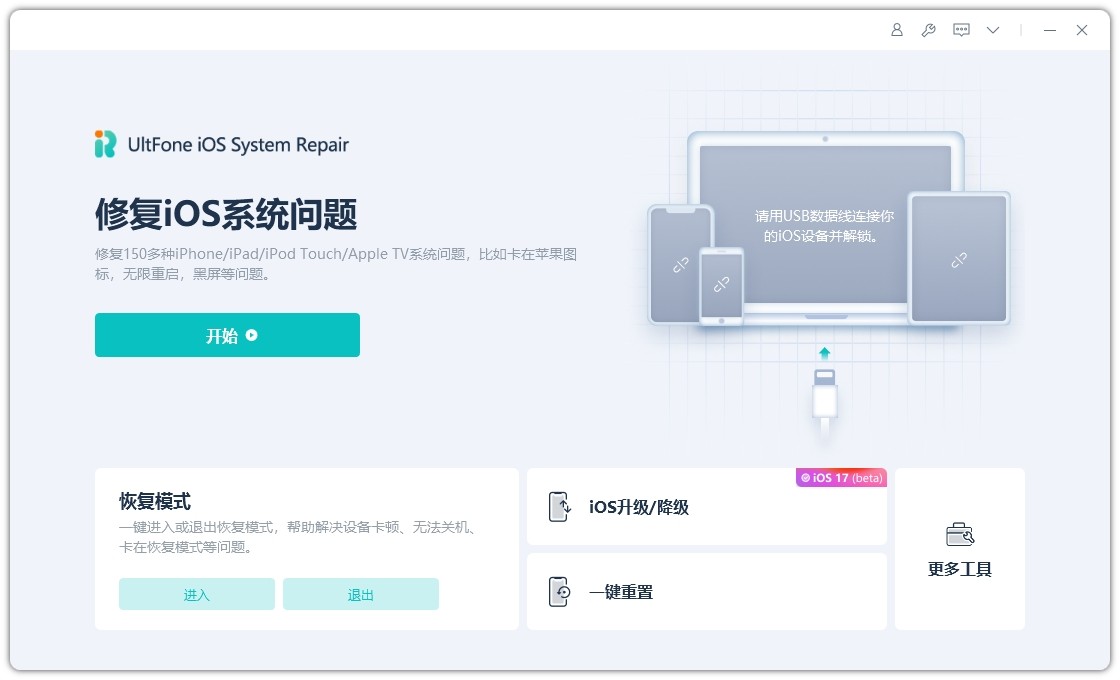Expand the title bar dropdown chevron
This screenshot has height=680, width=1120.
993,30
